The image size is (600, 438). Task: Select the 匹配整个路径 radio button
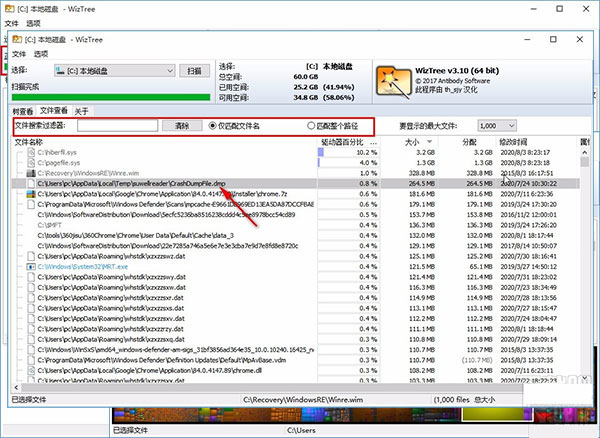click(x=311, y=125)
